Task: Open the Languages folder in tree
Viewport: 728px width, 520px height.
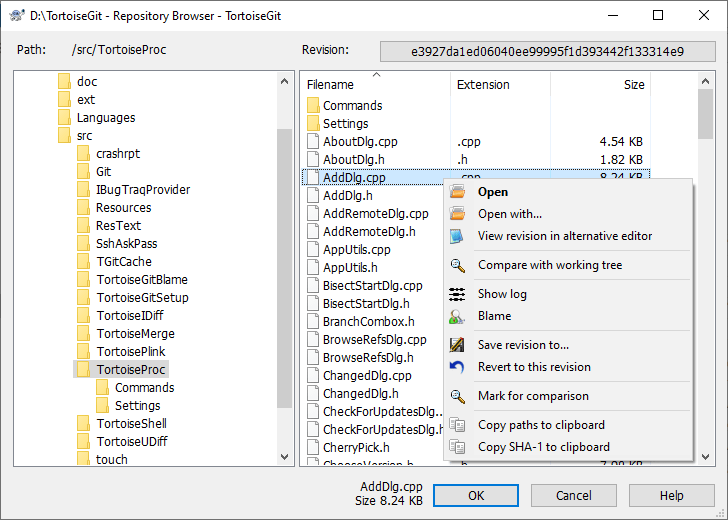Action: 105,118
